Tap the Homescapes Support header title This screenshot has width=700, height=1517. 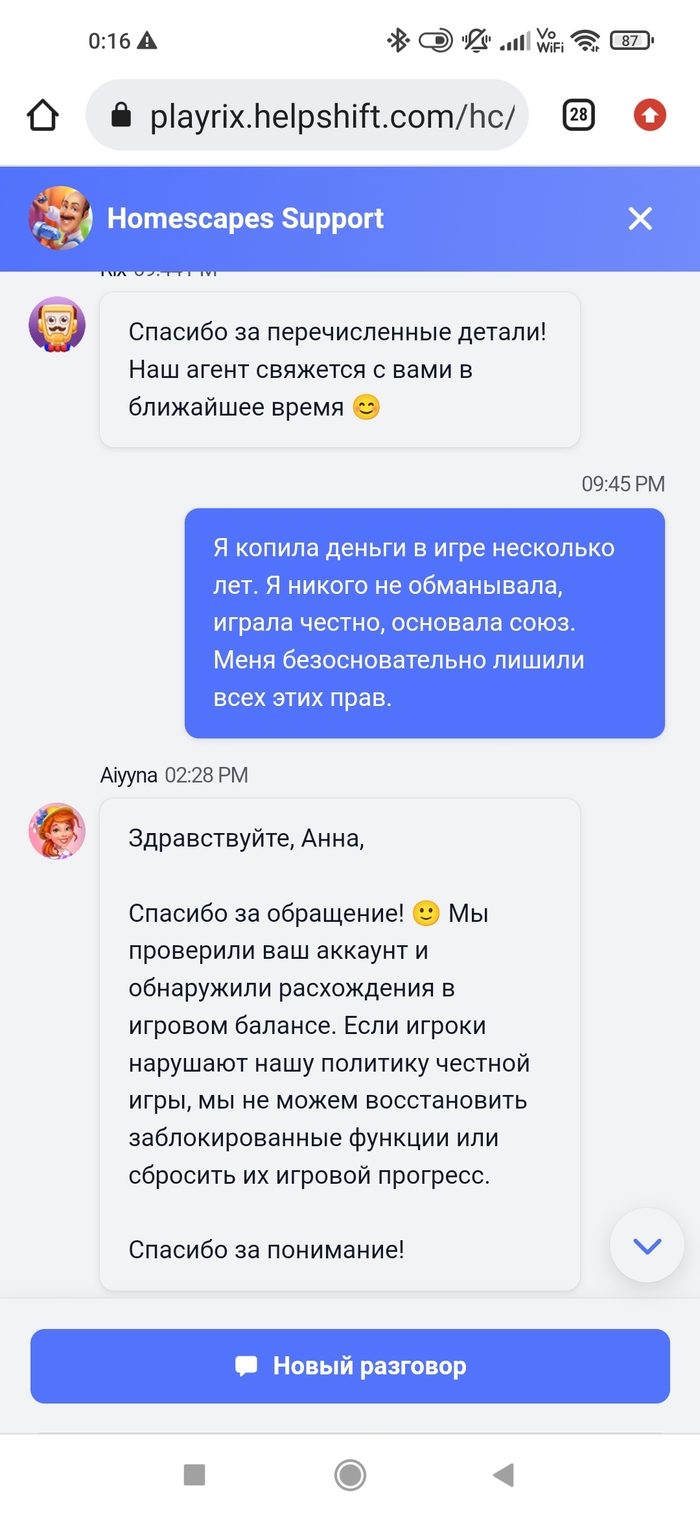(245, 219)
